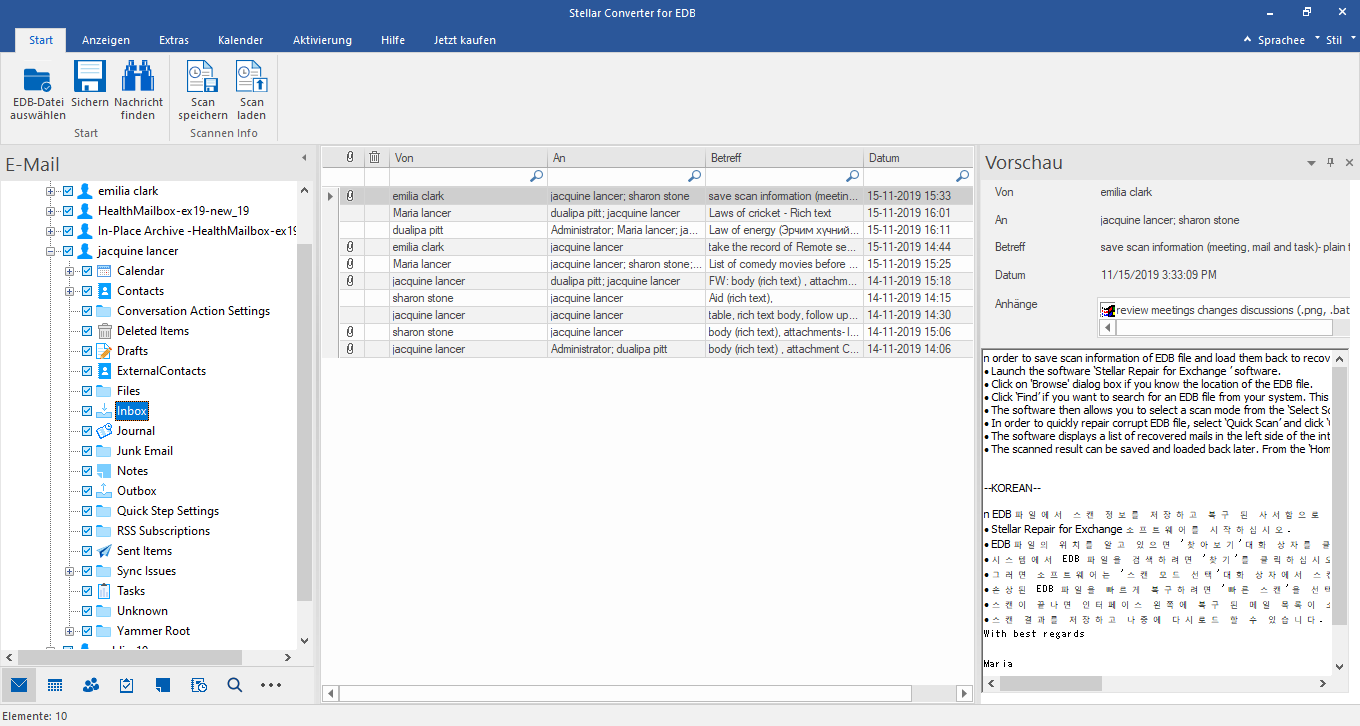1360x726 pixels.
Task: Click Scan speichern in the ribbon
Action: coord(203,79)
